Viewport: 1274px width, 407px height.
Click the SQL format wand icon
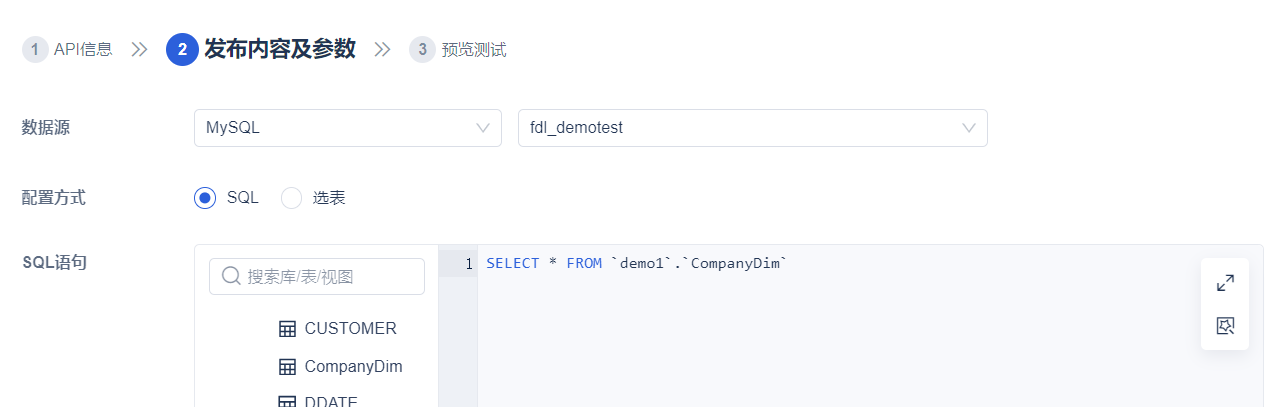(x=1225, y=325)
